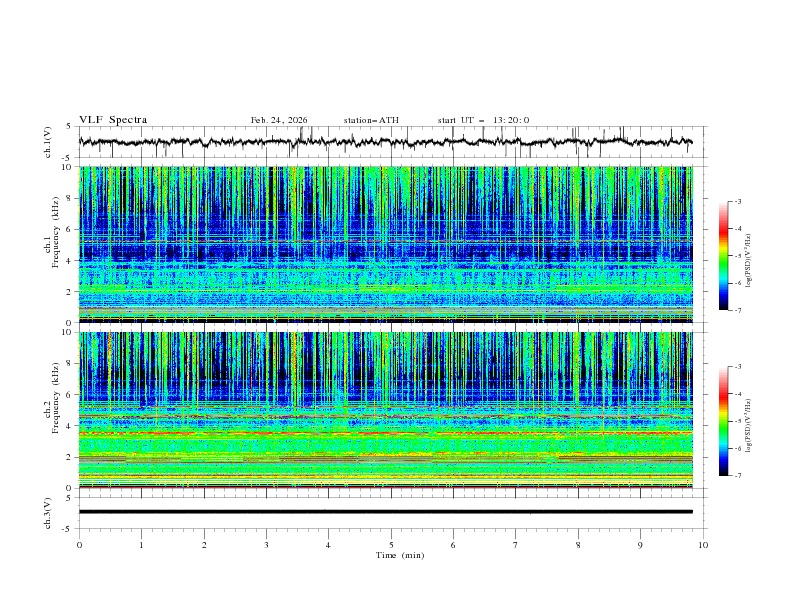Click the "2" tick on the time axis
Image resolution: width=792 pixels, height=612 pixels.
[204, 545]
